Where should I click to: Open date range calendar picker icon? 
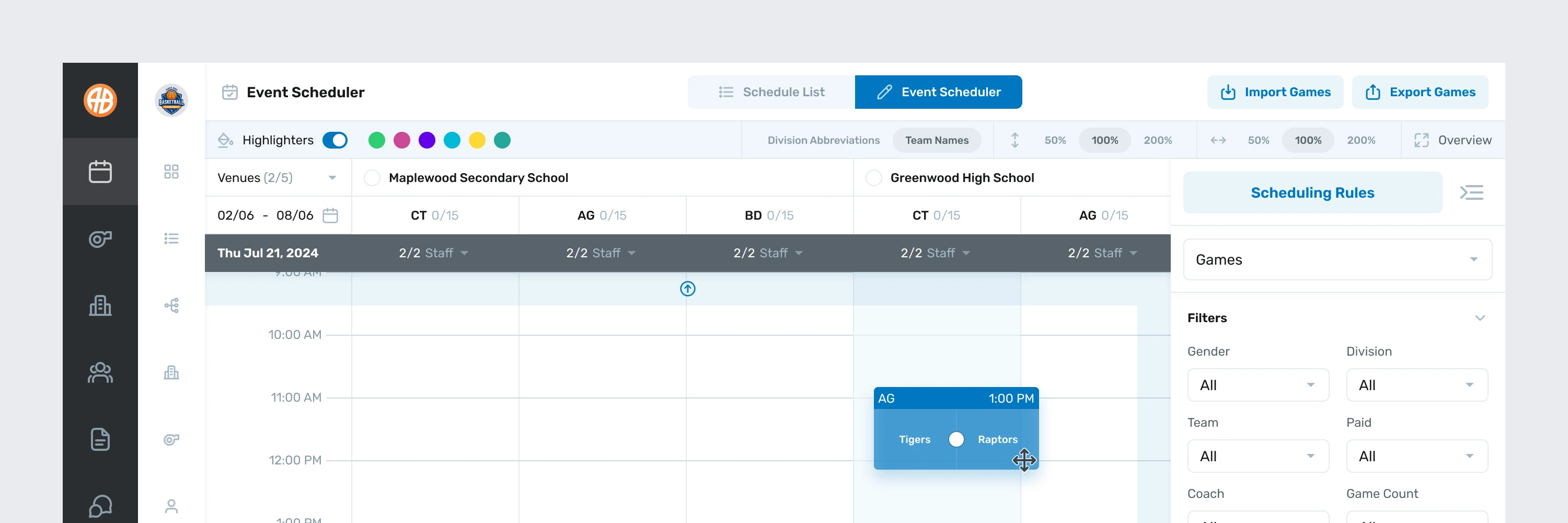330,215
